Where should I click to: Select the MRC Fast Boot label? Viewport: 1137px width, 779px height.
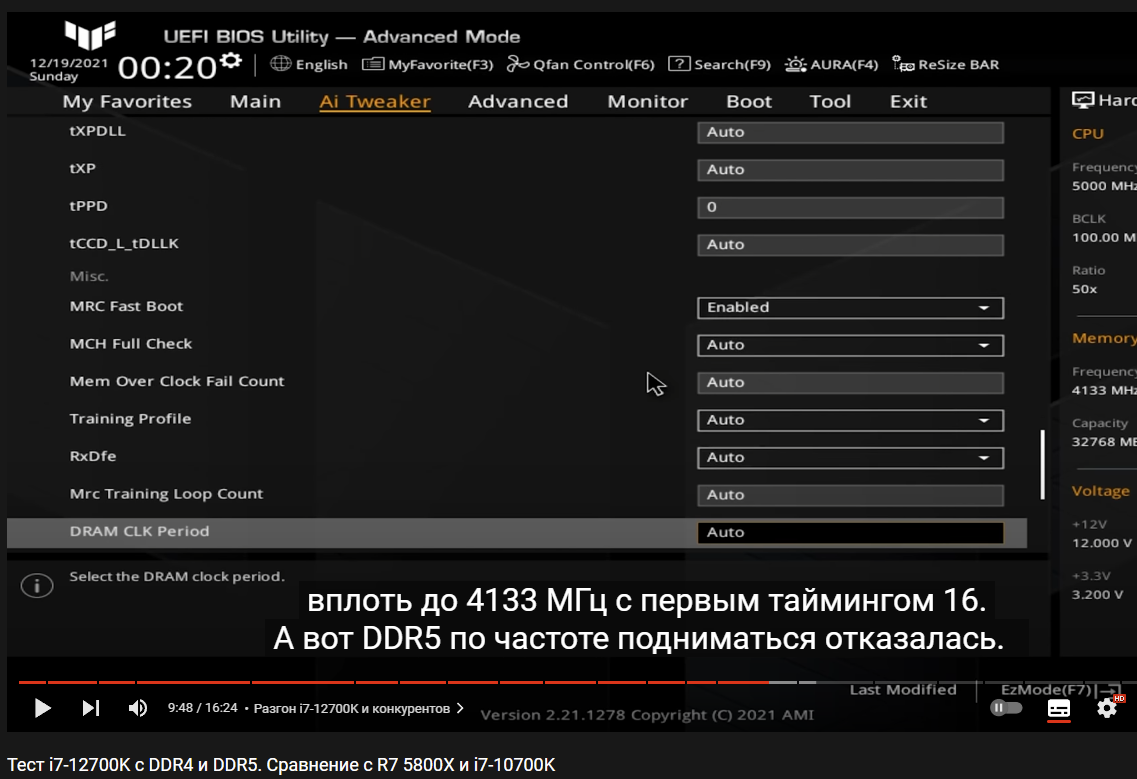pos(126,306)
